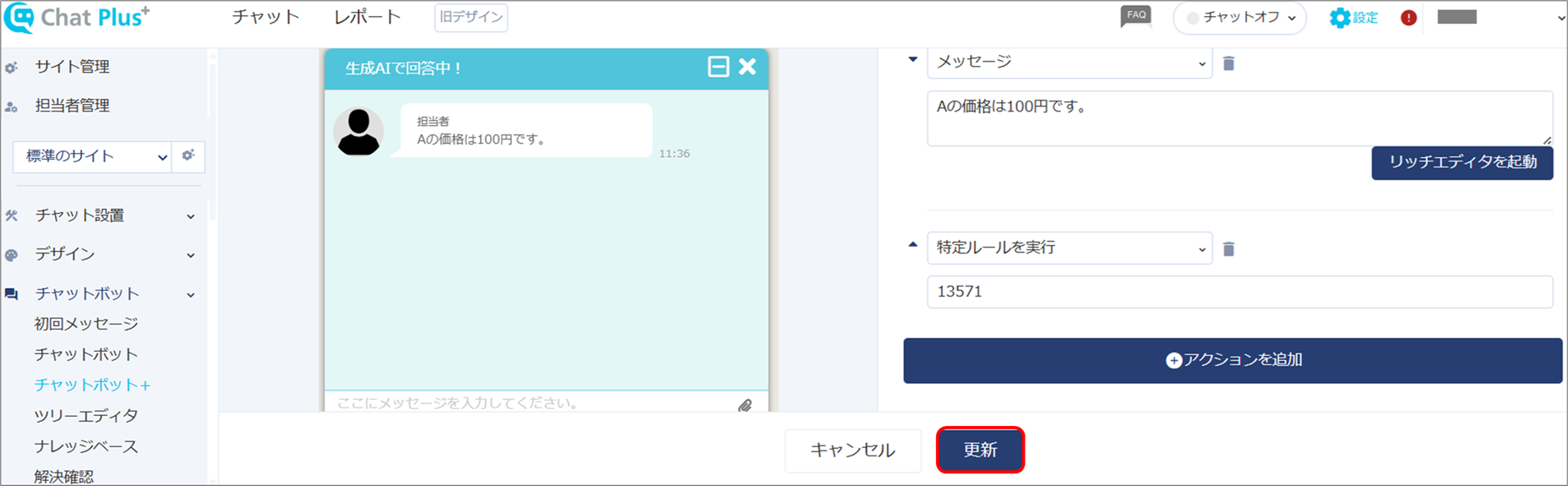1568x486 pixels.
Task: Open the 特定ルールを実行 action type dropdown
Action: click(x=1070, y=248)
